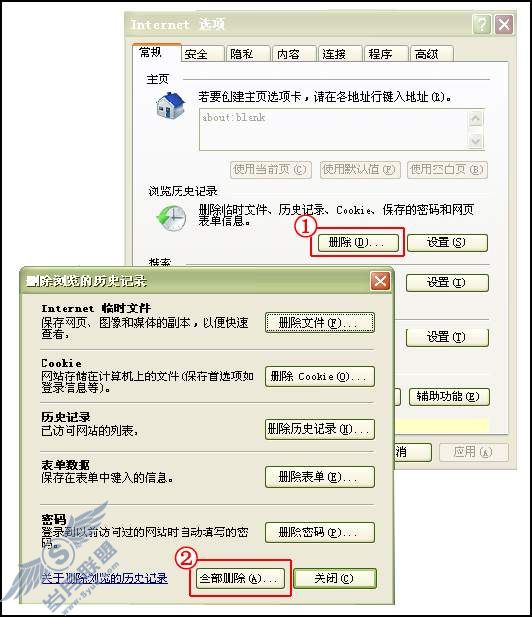Image resolution: width=532 pixels, height=617 pixels.
Task: Click the 关闭(C) button
Action: coord(335,578)
